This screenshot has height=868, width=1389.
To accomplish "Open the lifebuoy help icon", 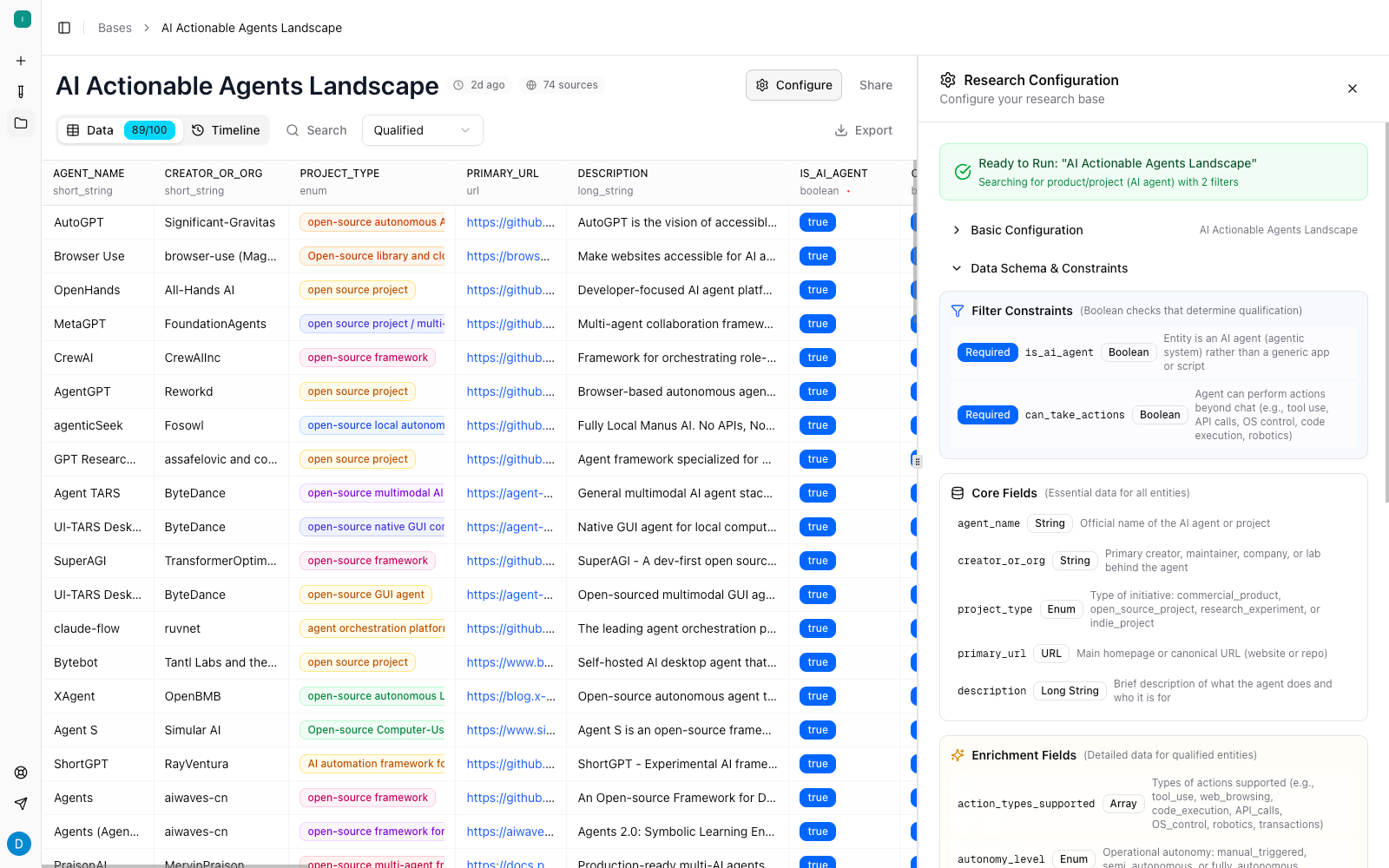I will (x=21, y=773).
